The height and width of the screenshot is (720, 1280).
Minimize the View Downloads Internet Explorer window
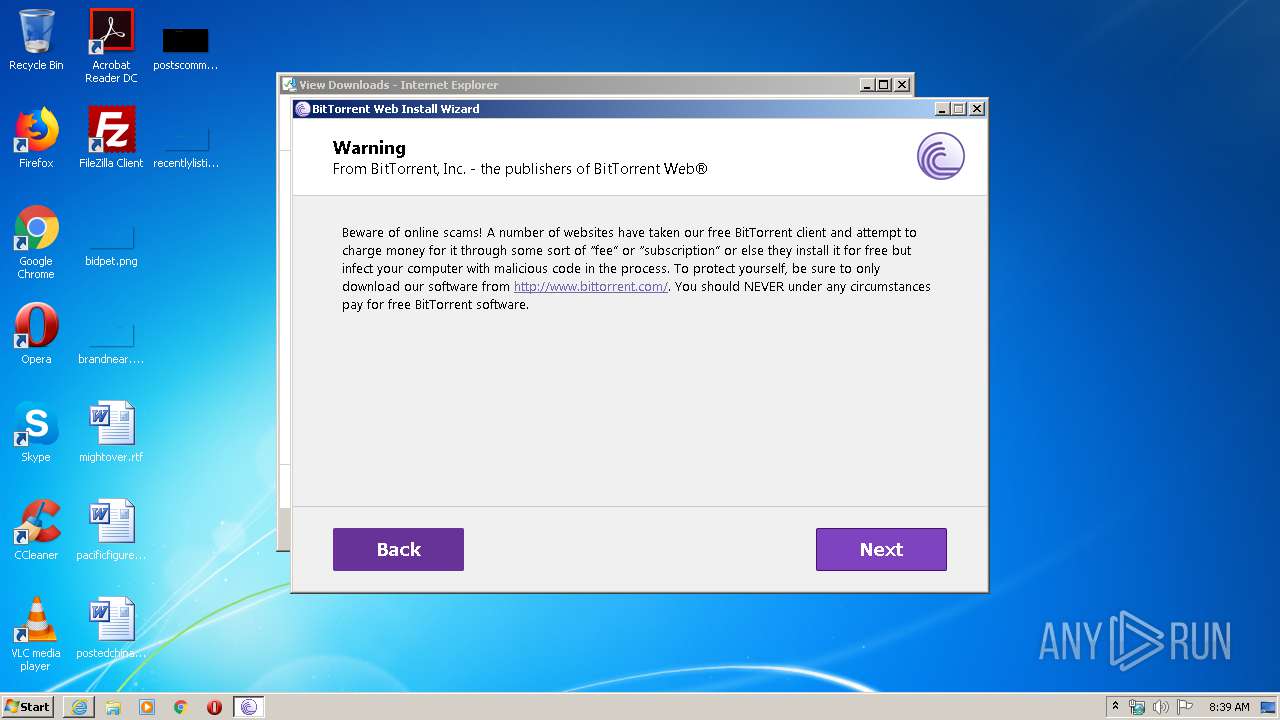coord(867,85)
